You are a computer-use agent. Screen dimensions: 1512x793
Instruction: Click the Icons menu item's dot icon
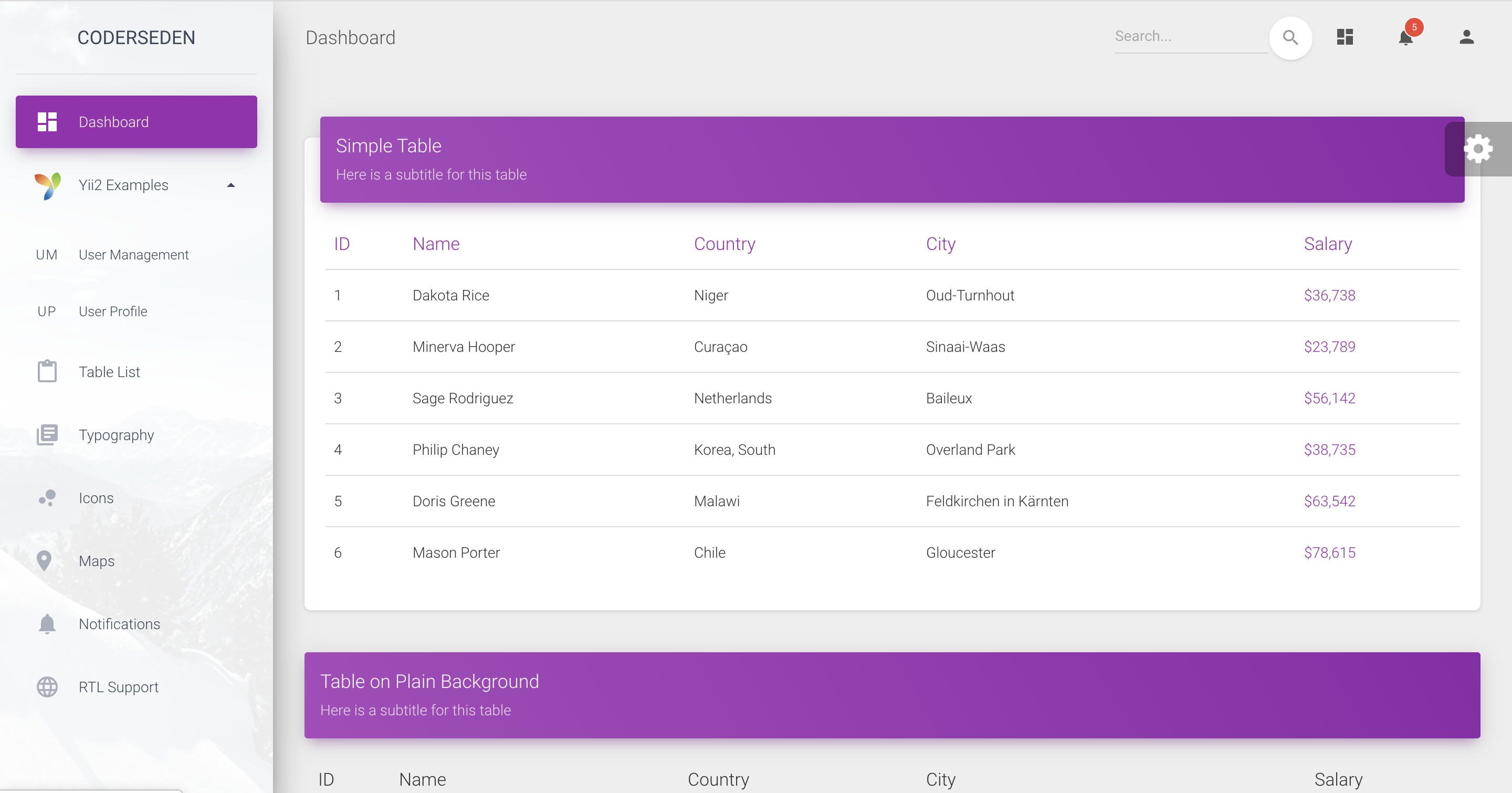coord(46,497)
